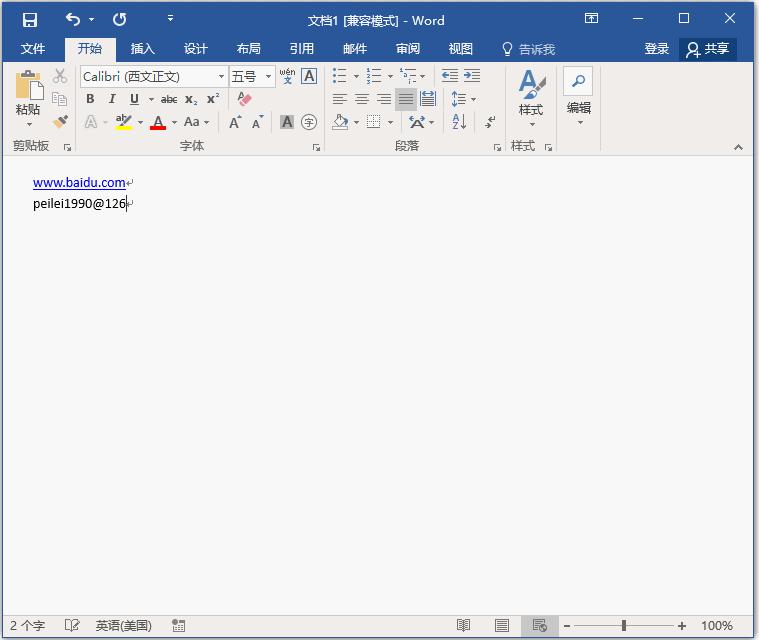This screenshot has width=759, height=640.
Task: Adjust the zoom slider in status bar
Action: (x=624, y=626)
